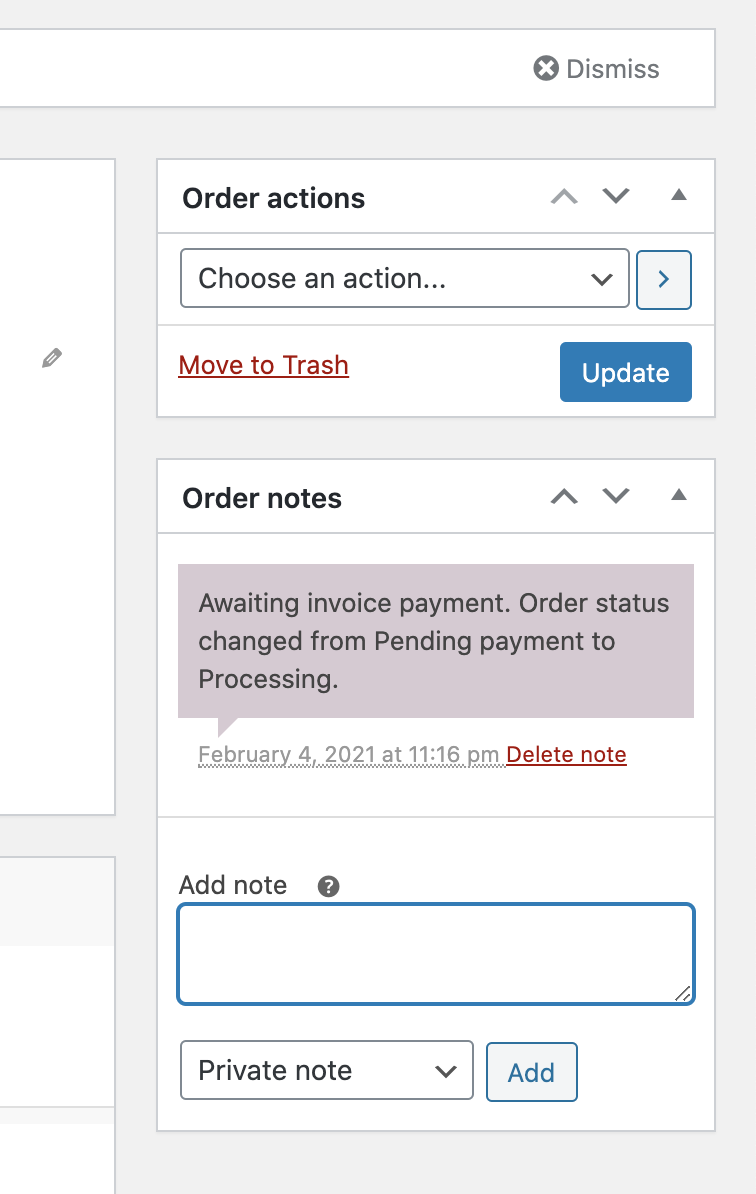Click the Delete note link
The width and height of the screenshot is (756, 1194).
click(x=566, y=755)
